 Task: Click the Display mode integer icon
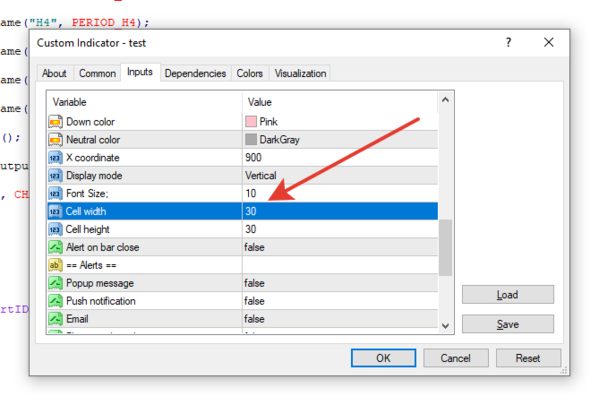click(55, 175)
